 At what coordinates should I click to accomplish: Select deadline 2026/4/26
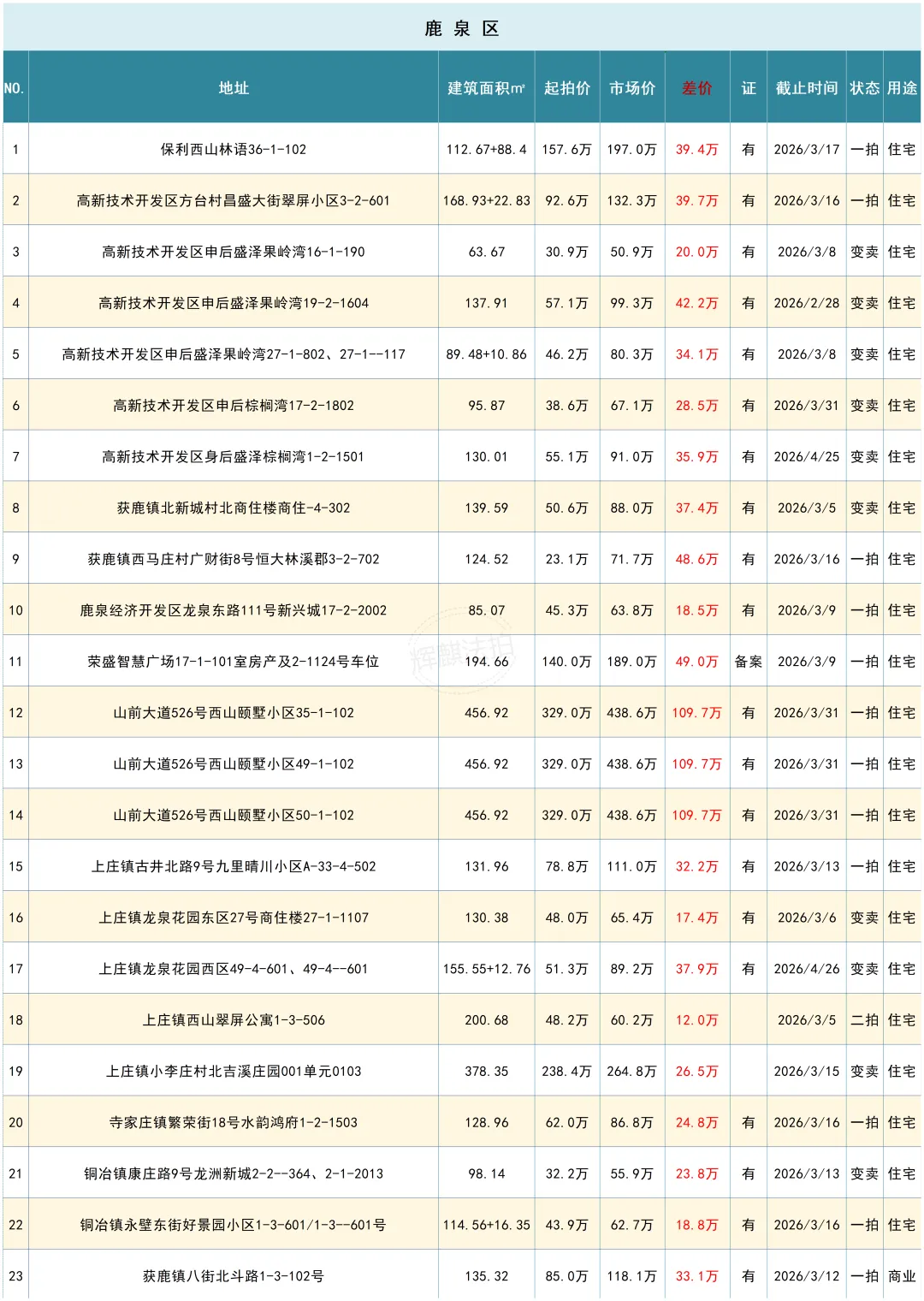pyautogui.click(x=807, y=969)
